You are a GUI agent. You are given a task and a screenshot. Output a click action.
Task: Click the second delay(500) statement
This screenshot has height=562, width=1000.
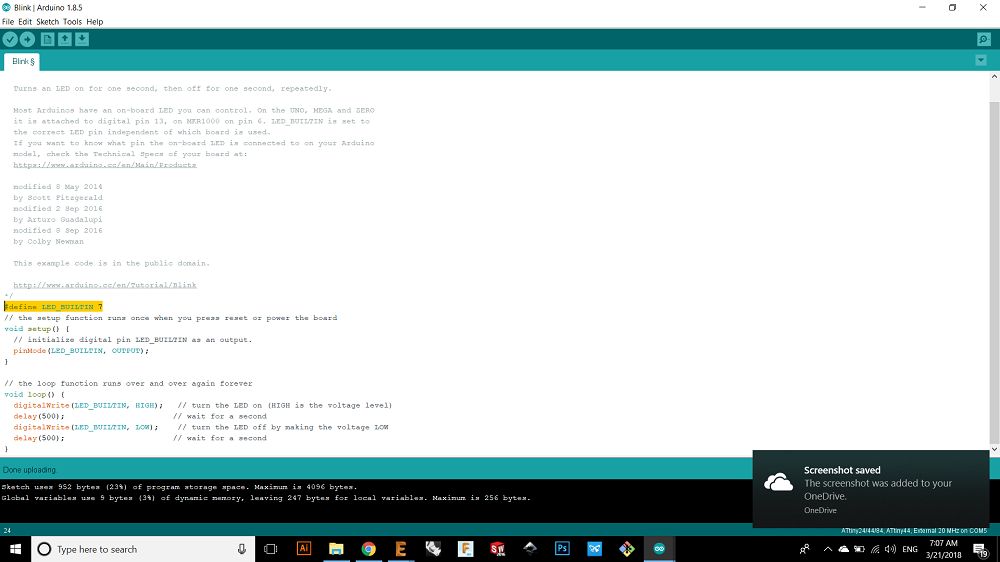coord(39,438)
